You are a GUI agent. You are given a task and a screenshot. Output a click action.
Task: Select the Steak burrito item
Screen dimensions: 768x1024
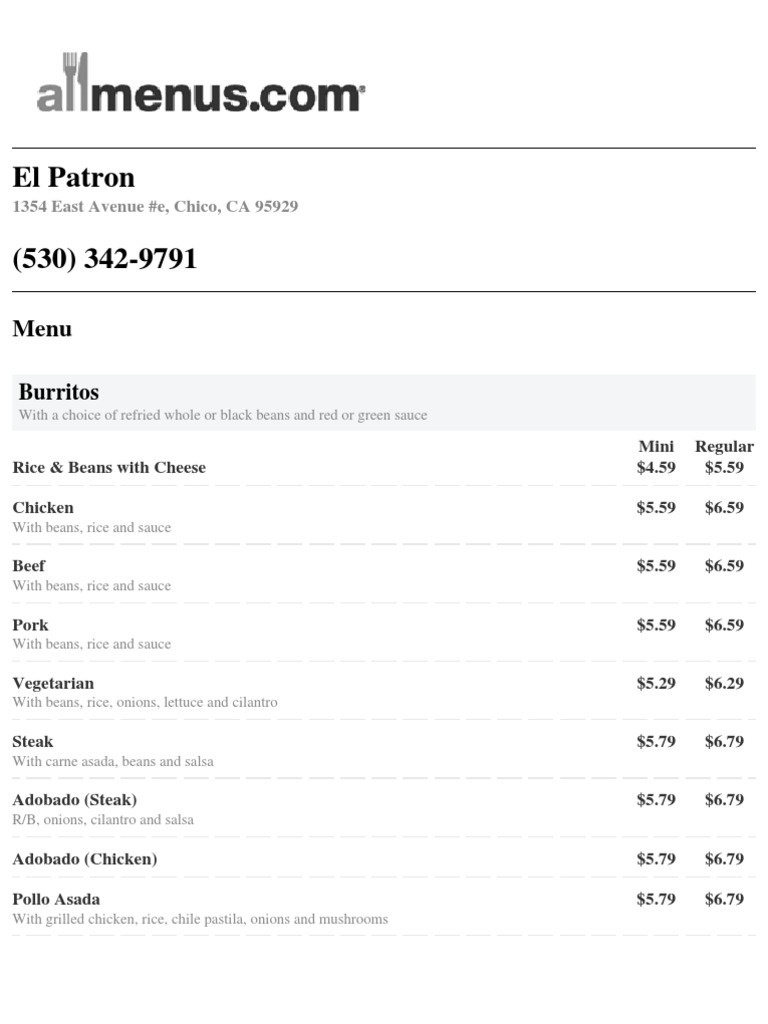(x=33, y=741)
